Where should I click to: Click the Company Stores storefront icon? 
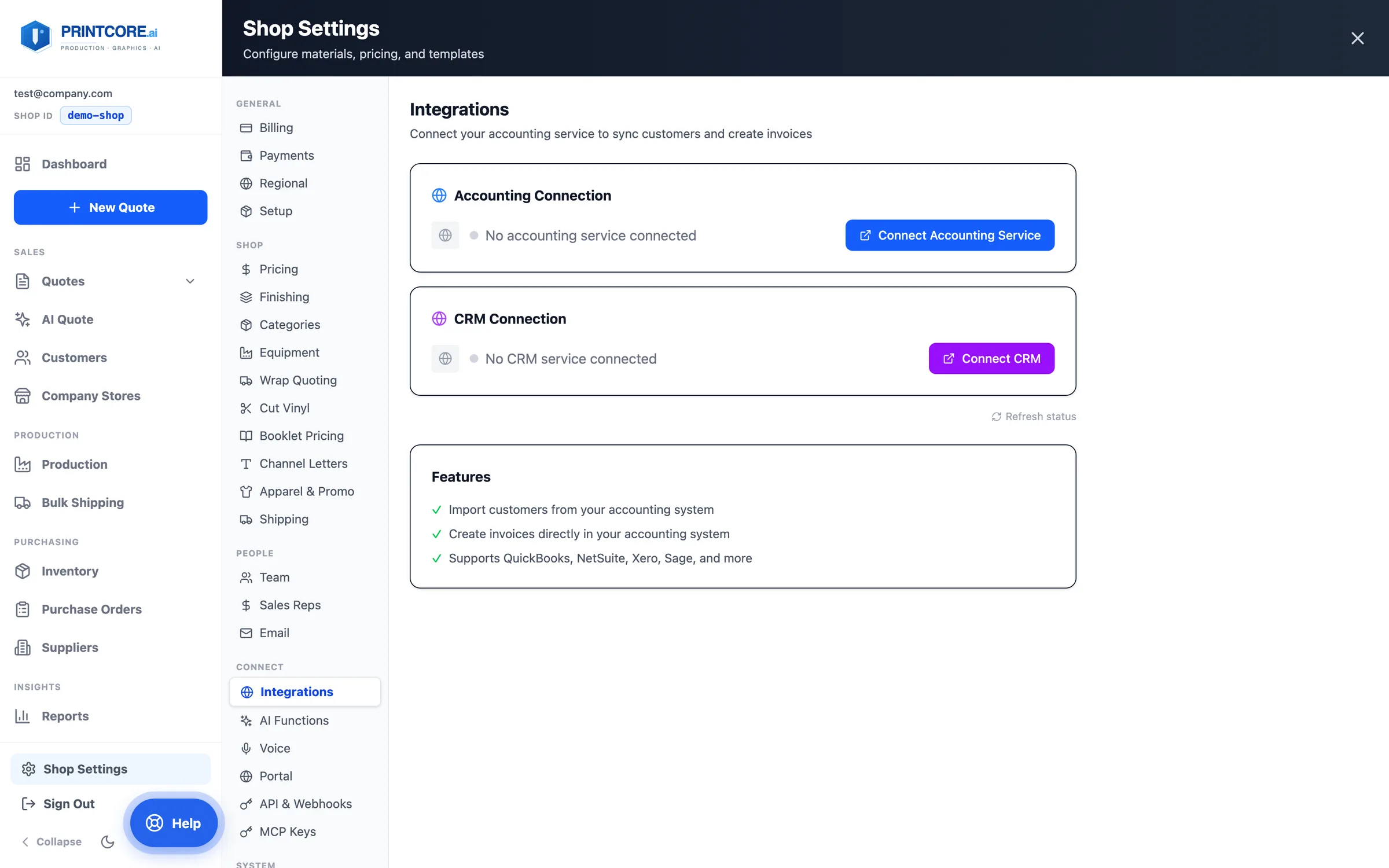point(23,396)
